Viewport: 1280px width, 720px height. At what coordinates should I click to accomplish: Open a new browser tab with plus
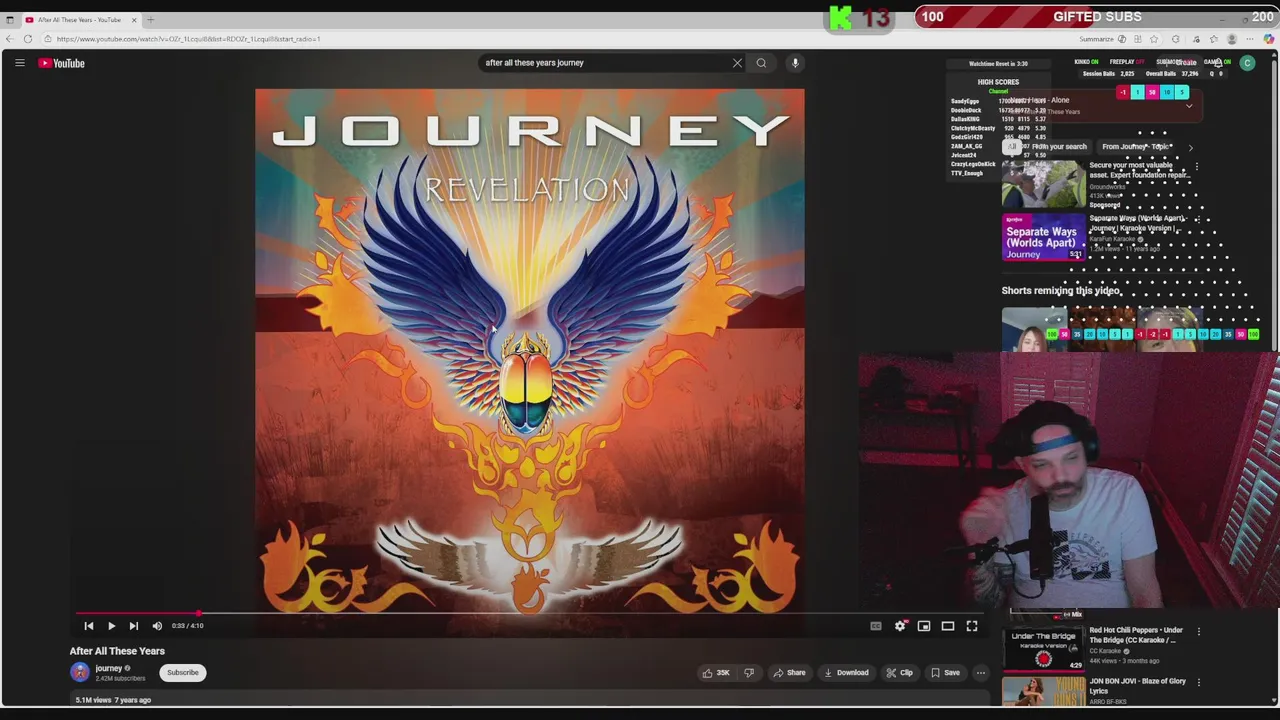pyautogui.click(x=150, y=19)
